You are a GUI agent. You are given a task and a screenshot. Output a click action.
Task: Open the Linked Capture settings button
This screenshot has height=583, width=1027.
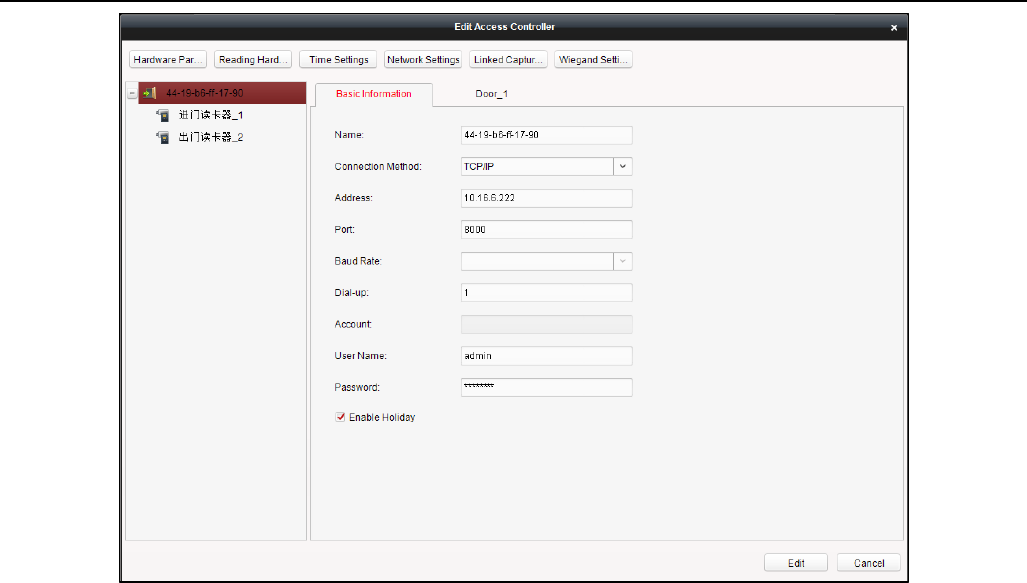[508, 60]
